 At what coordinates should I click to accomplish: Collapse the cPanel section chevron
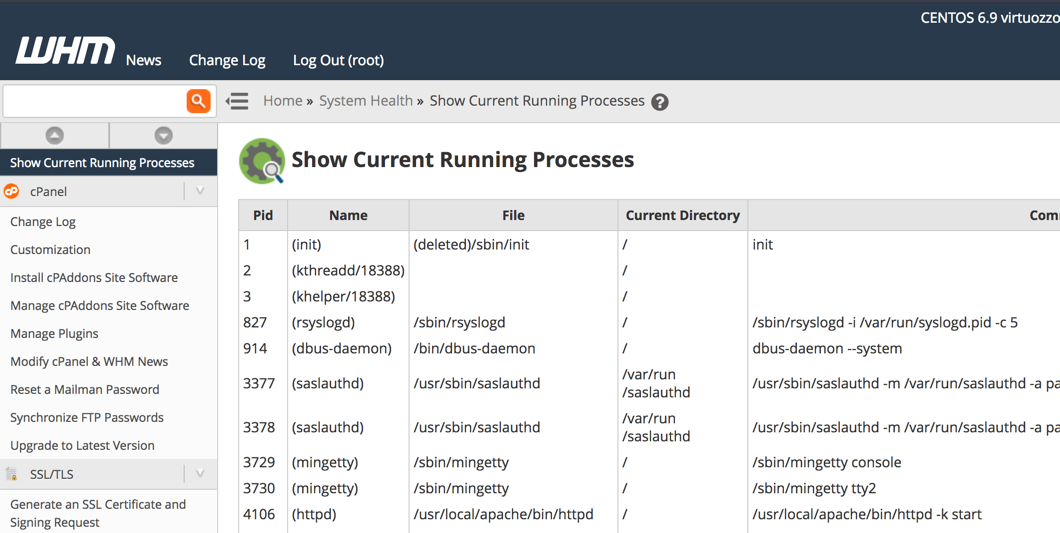click(x=200, y=191)
